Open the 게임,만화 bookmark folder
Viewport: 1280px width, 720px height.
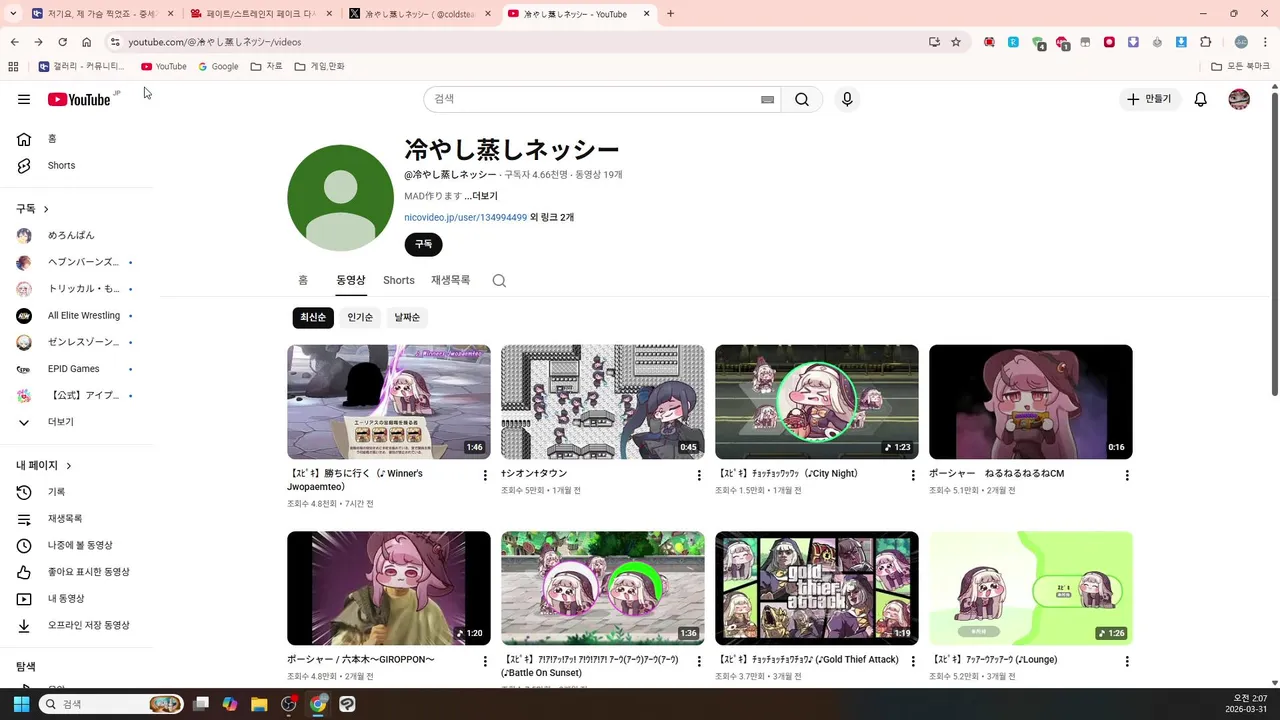(320, 66)
